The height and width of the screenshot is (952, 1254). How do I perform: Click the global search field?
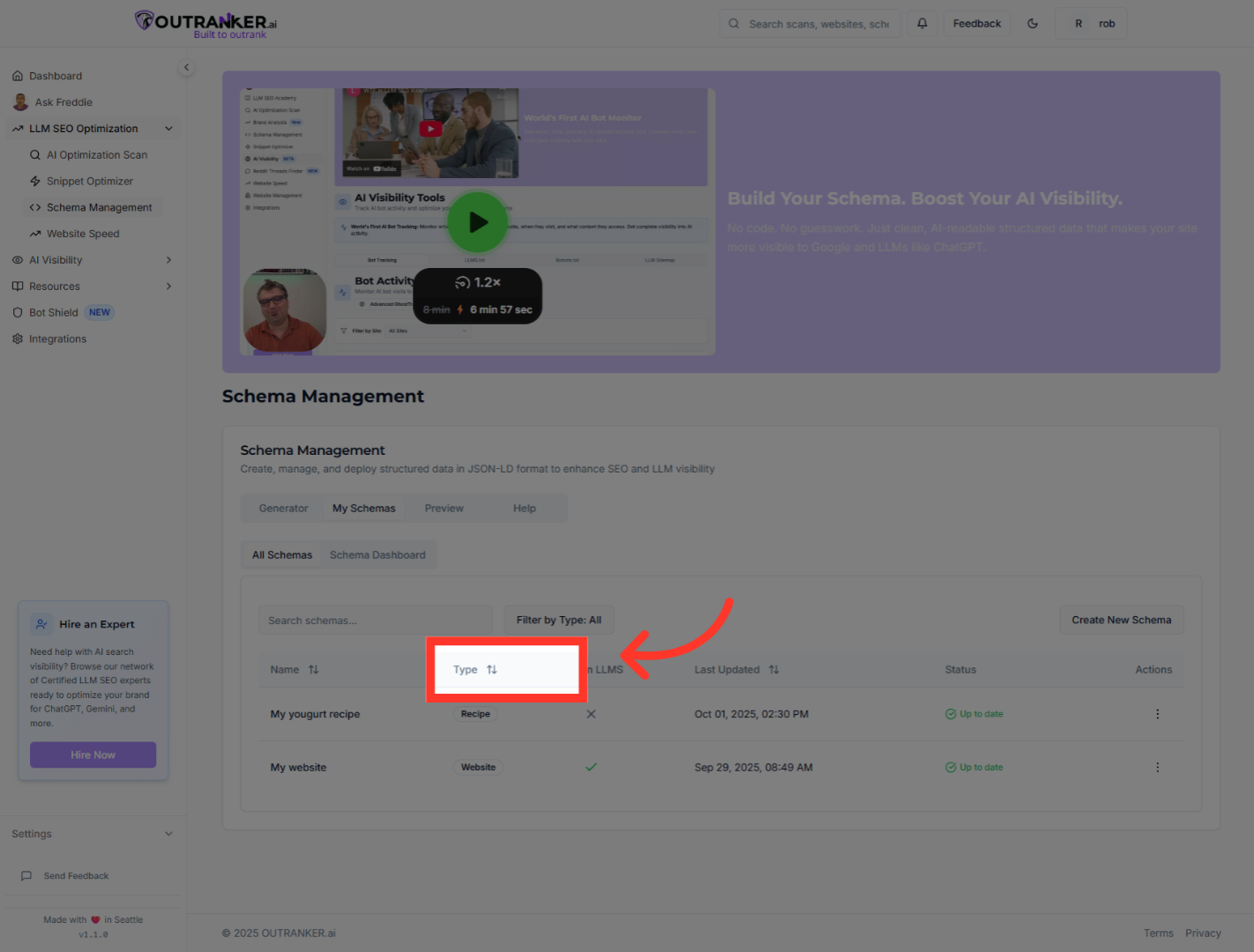(x=810, y=24)
